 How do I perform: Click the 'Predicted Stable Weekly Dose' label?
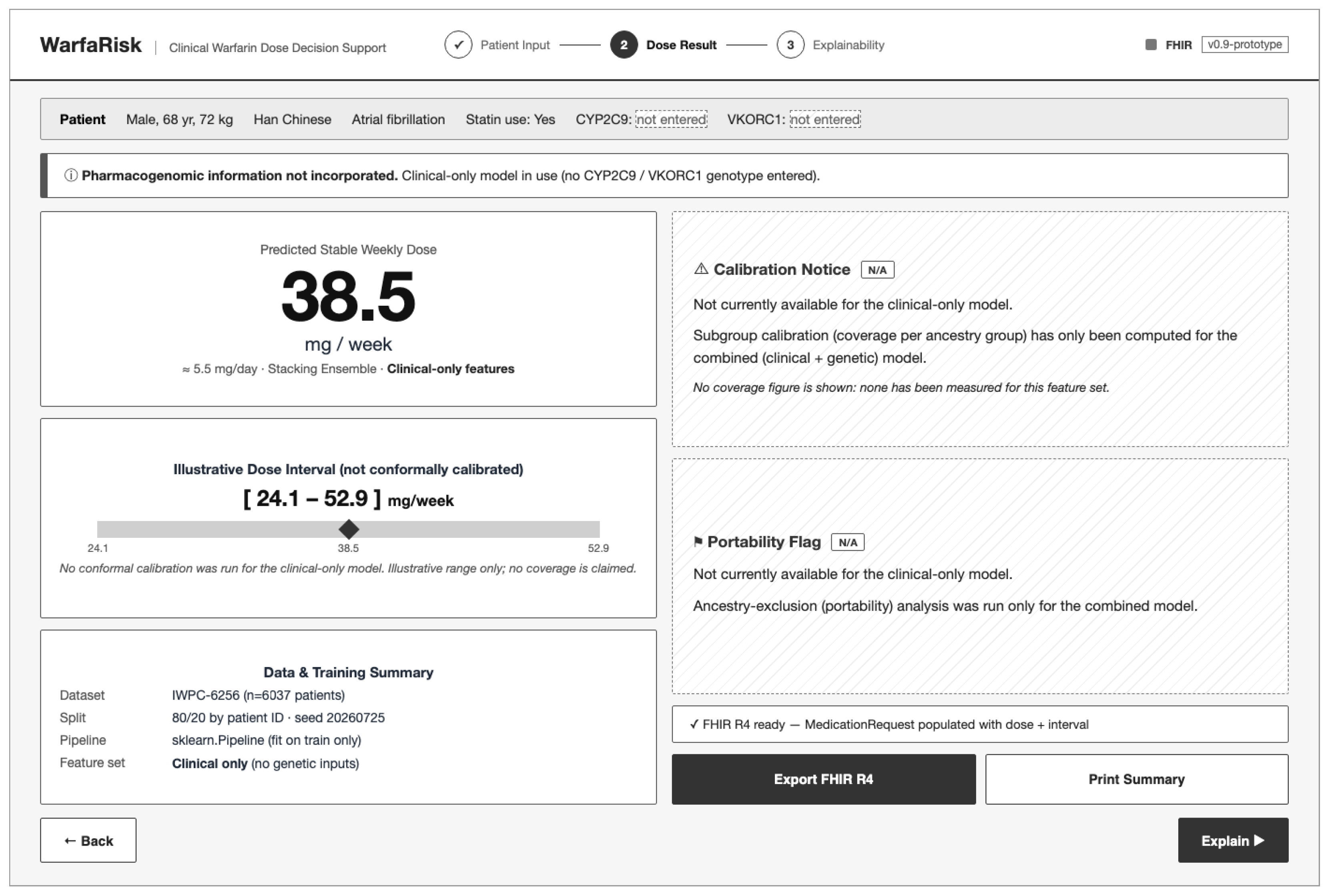point(348,250)
